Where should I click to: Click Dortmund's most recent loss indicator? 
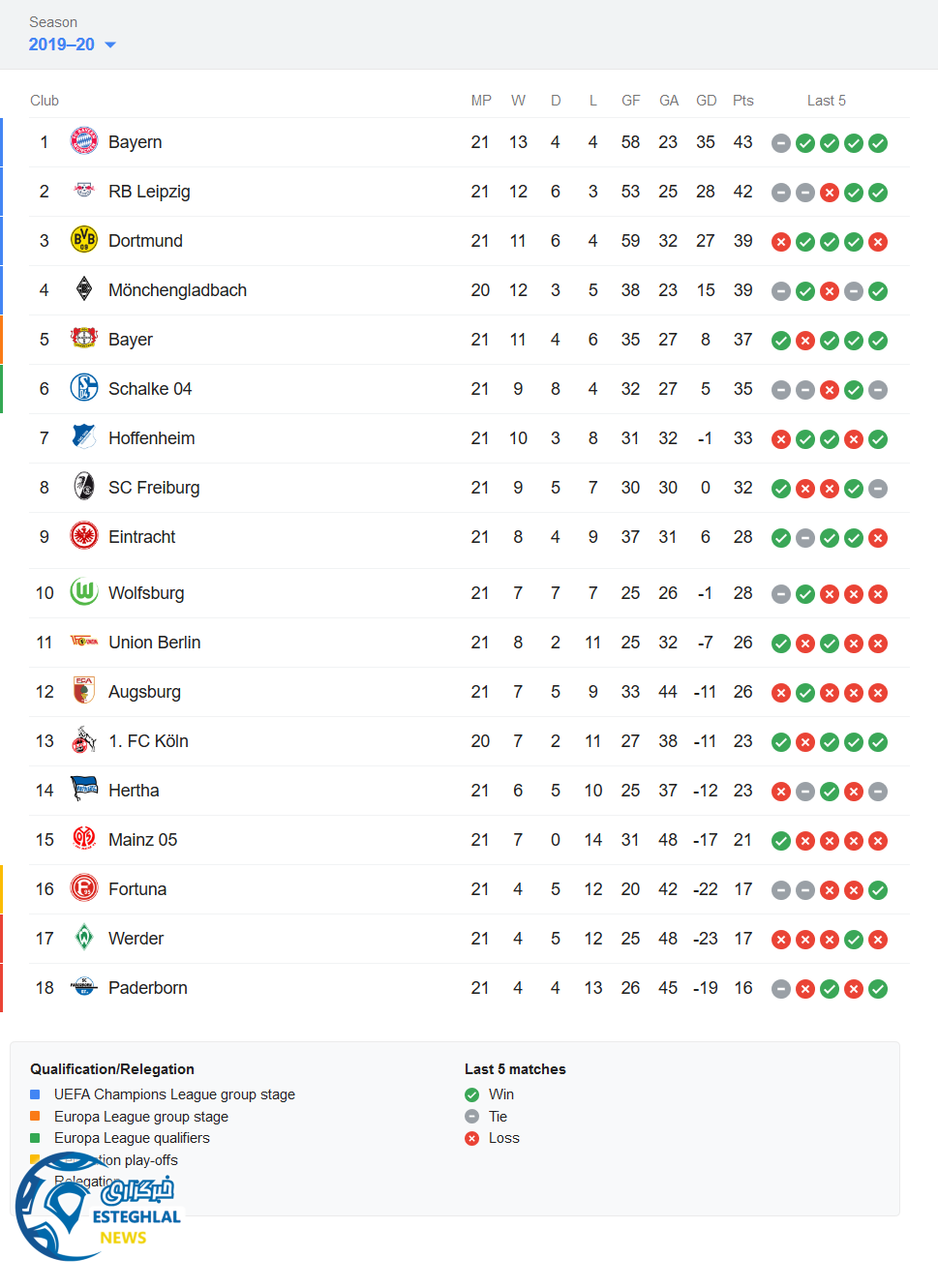point(878,242)
